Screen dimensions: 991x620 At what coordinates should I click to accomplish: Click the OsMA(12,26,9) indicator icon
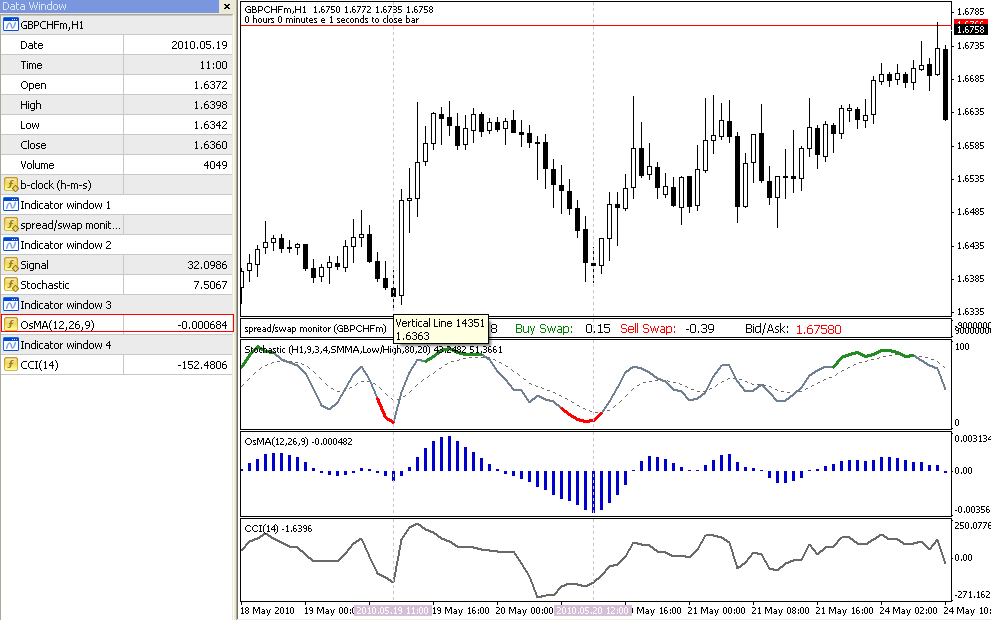[x=11, y=325]
